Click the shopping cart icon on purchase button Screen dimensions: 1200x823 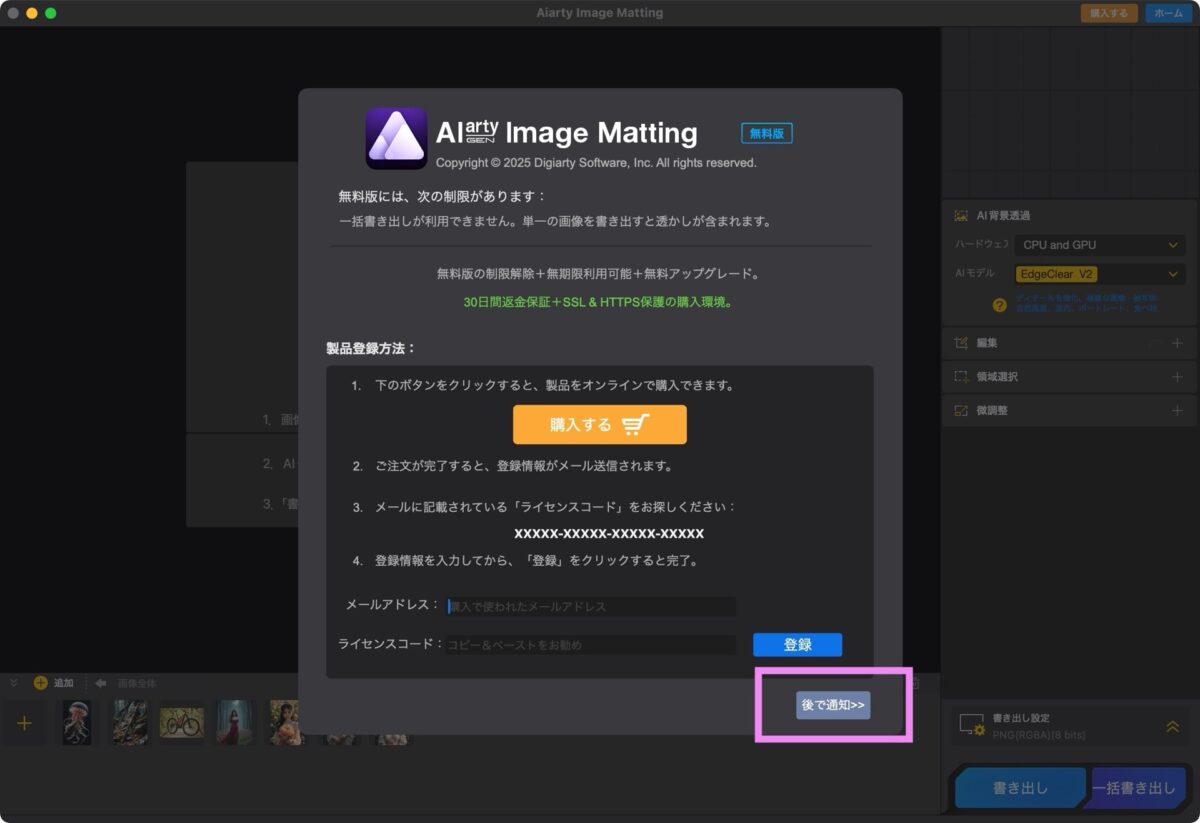pyautogui.click(x=635, y=425)
